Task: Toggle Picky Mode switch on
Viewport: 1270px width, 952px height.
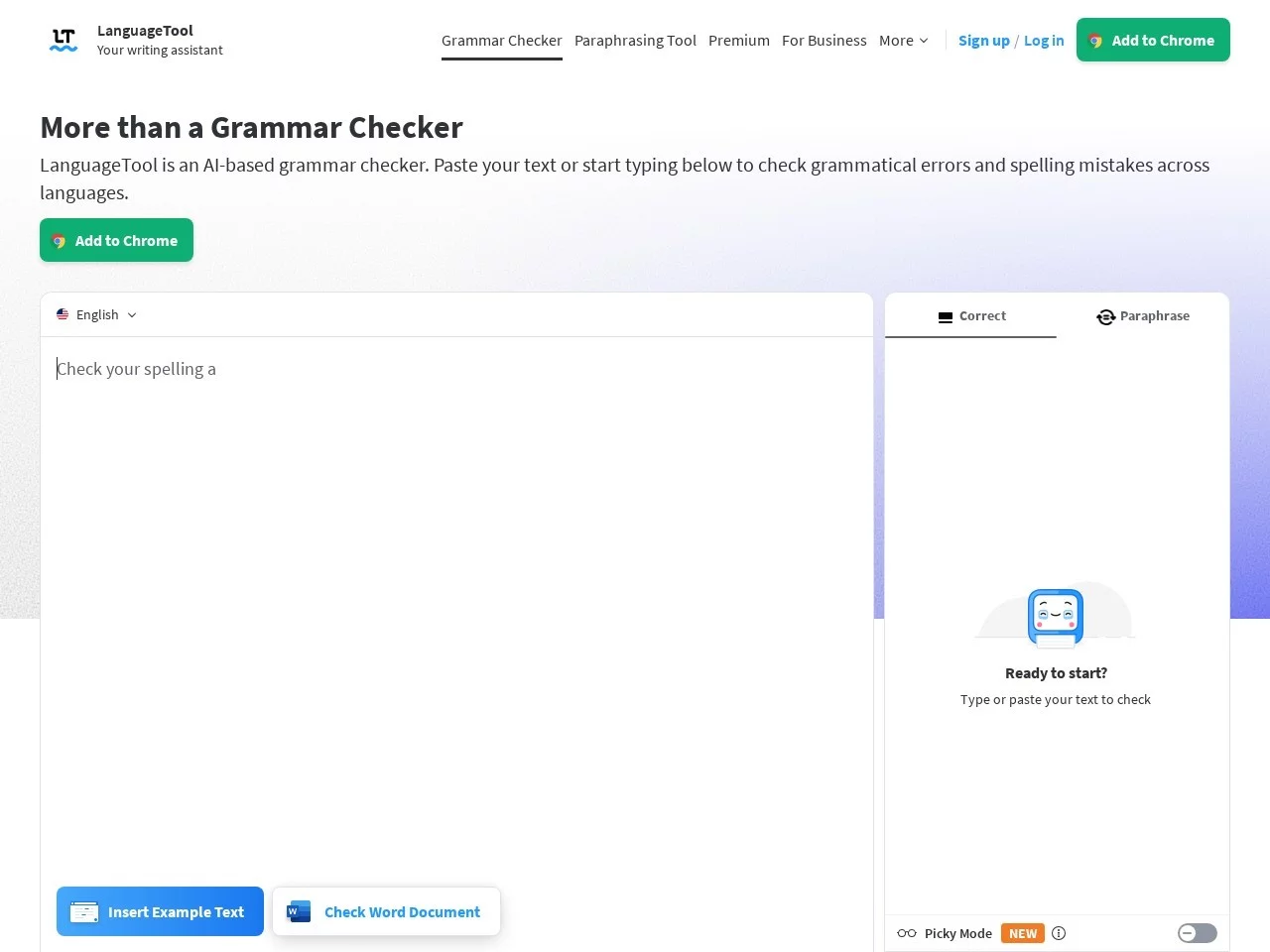Action: [1197, 933]
